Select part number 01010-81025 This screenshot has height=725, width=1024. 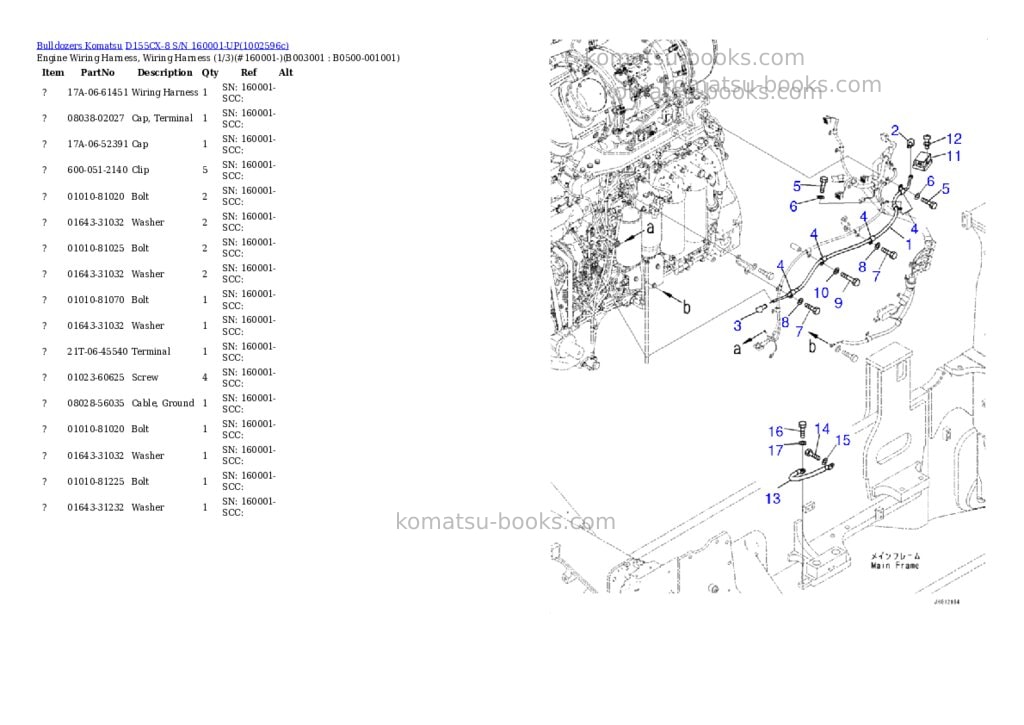point(95,248)
